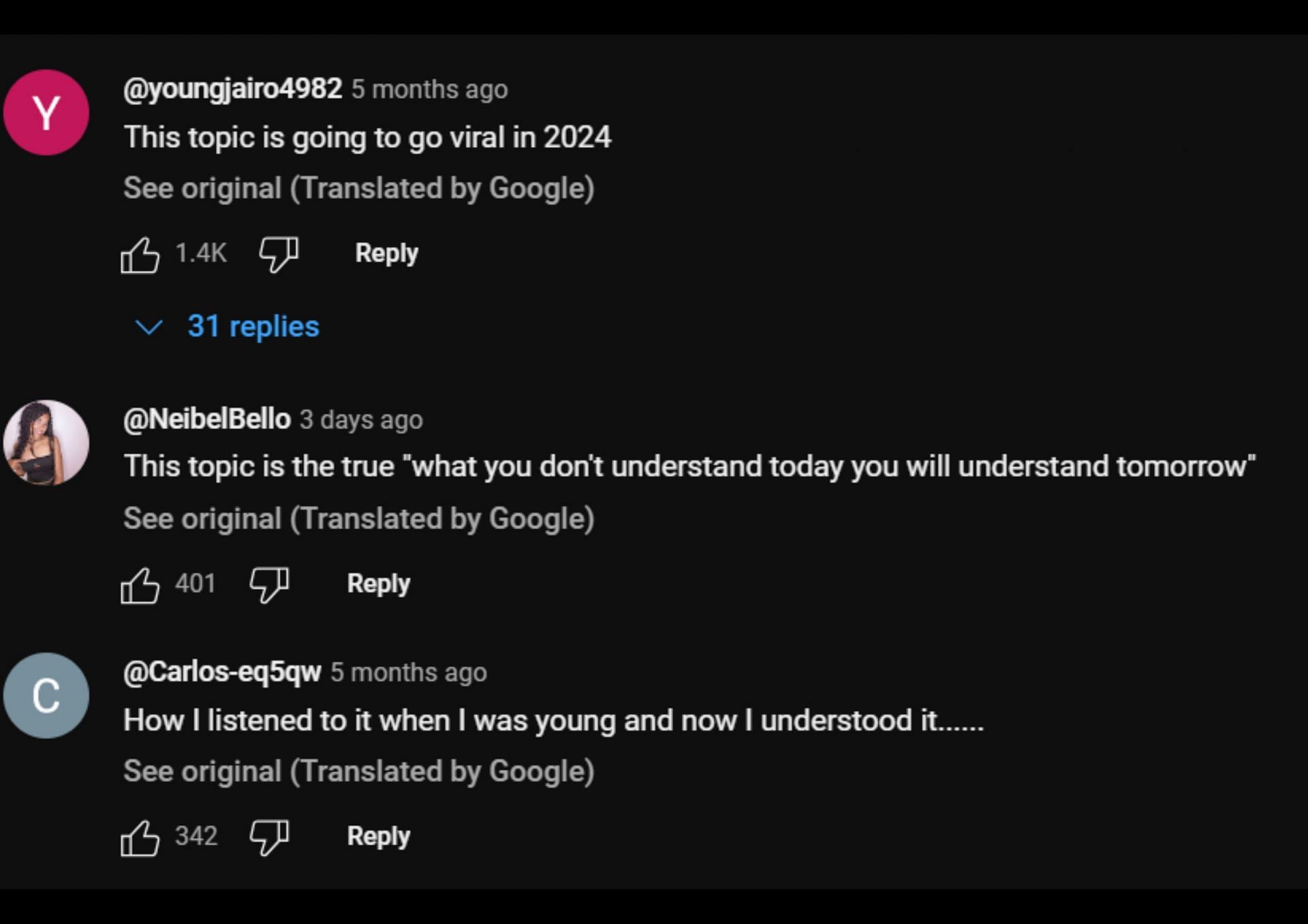Like the comment by @NeibelBello
The height and width of the screenshot is (924, 1308).
(x=140, y=586)
